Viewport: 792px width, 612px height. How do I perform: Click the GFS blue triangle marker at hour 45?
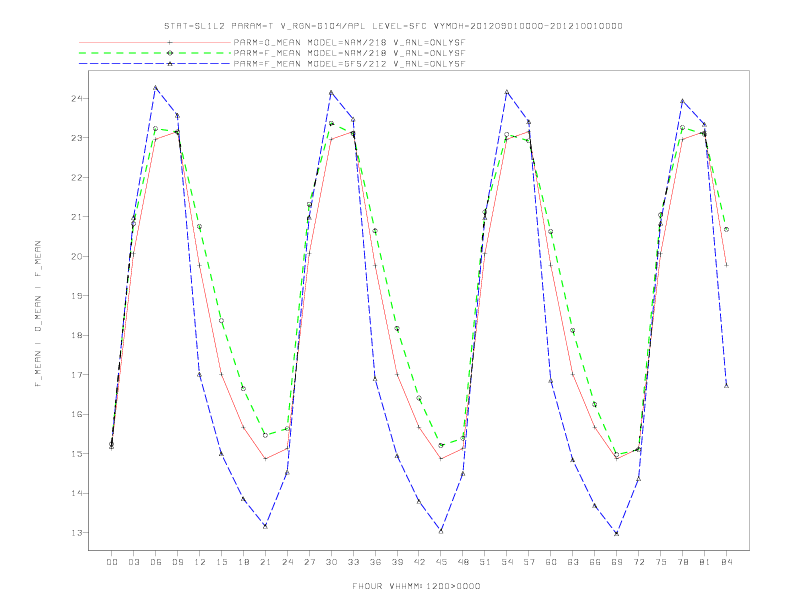(x=441, y=531)
